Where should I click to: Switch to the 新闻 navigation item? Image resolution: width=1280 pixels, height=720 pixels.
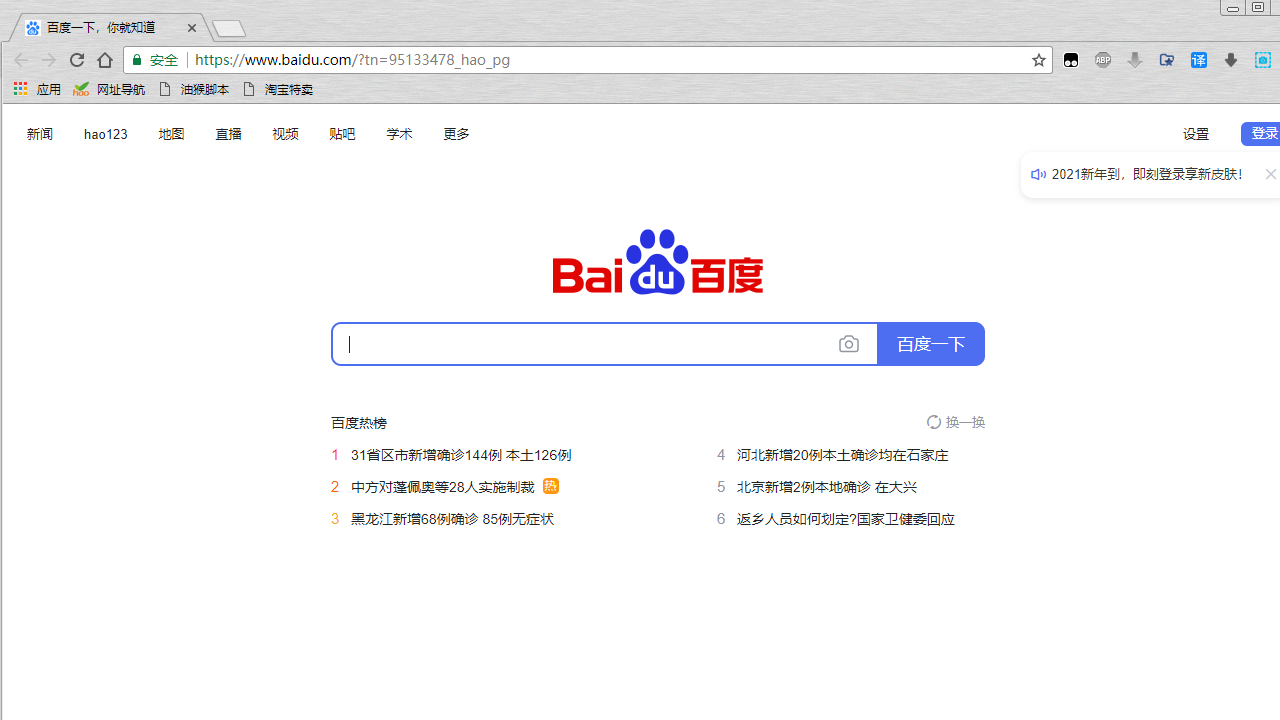[x=39, y=133]
